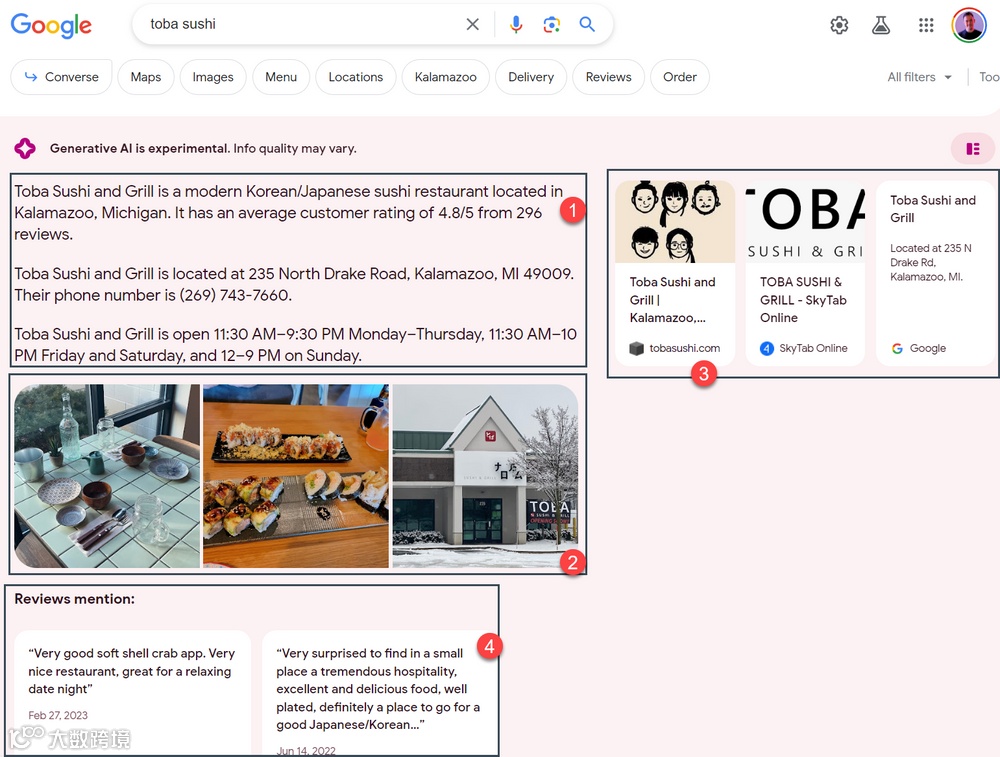Click the phone number (269) 743-7660 text
Image resolution: width=1000 pixels, height=757 pixels.
click(x=235, y=295)
